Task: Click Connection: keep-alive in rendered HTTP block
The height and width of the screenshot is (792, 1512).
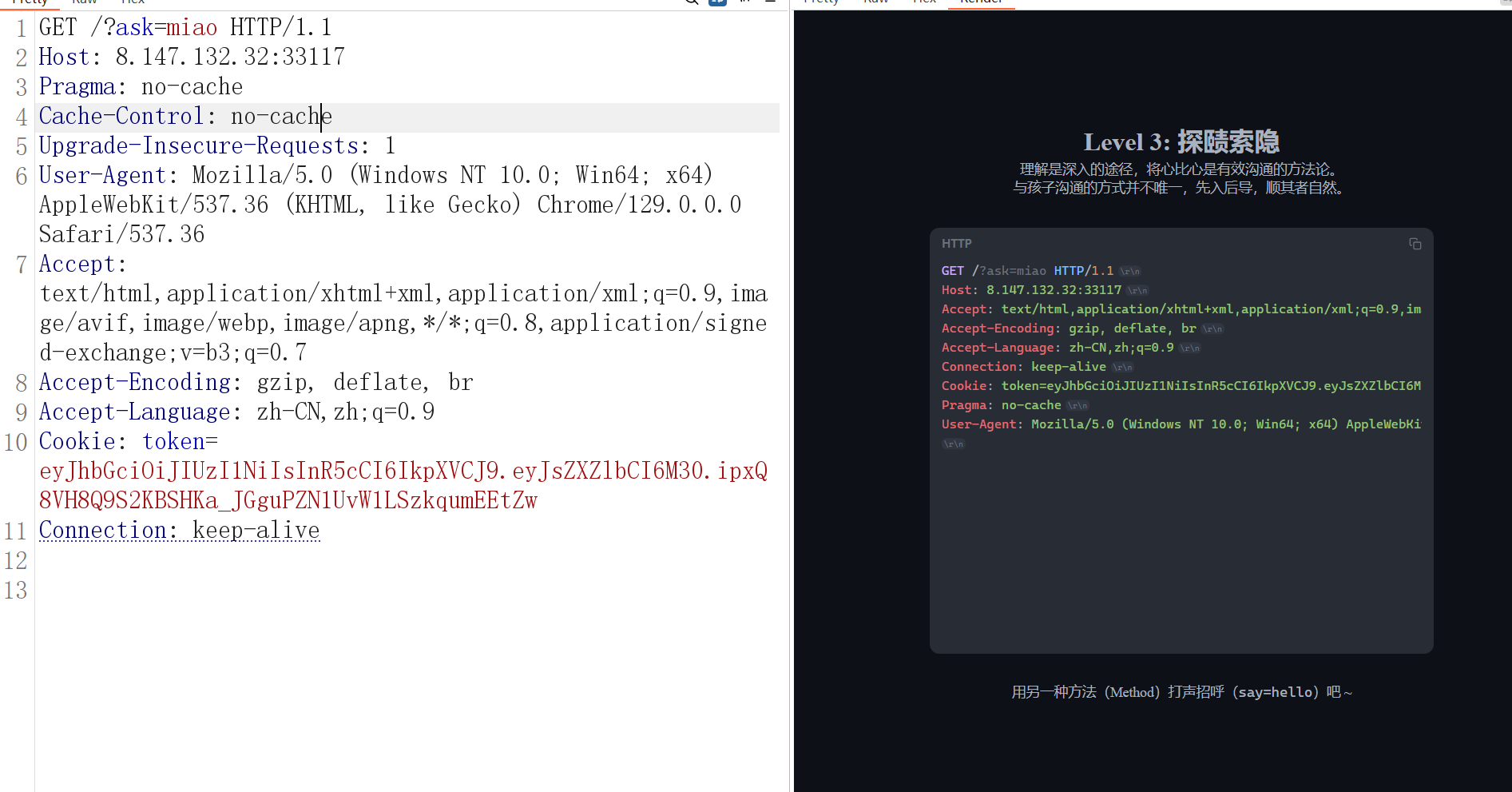Action: 1037,367
